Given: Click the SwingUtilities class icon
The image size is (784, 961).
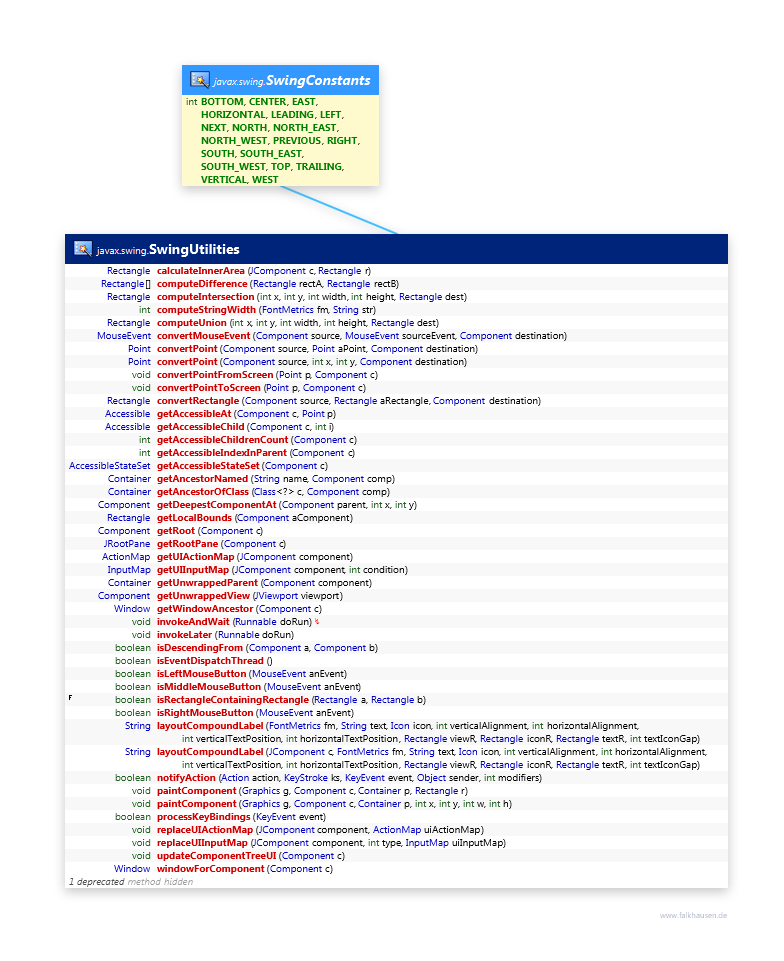Looking at the screenshot, I should (x=83, y=248).
